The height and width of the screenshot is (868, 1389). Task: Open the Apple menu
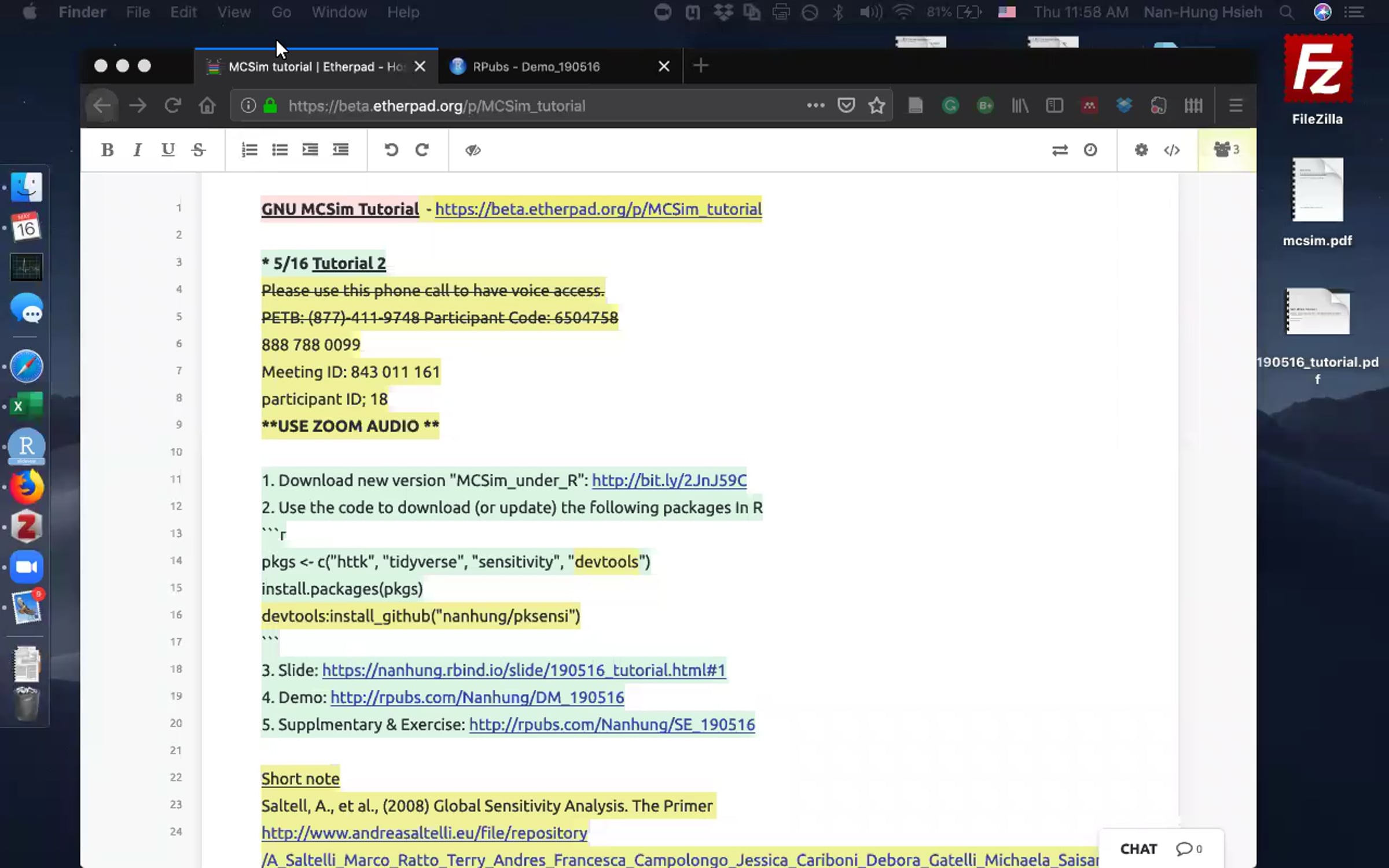point(30,12)
